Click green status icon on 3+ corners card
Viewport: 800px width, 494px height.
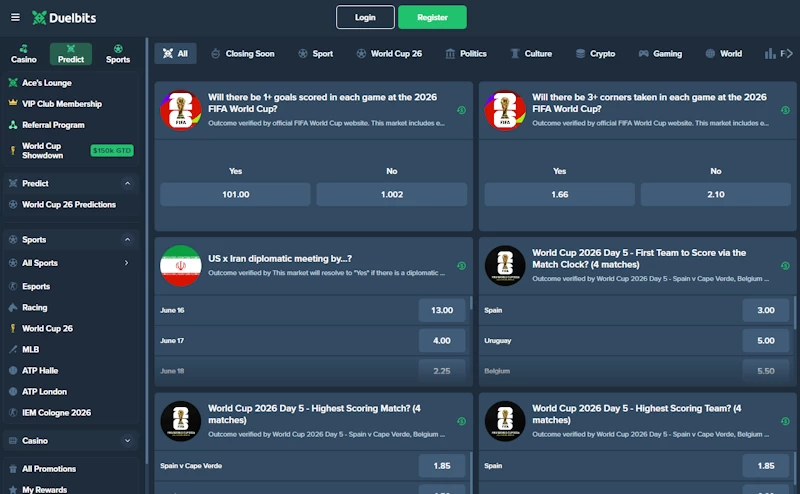(x=785, y=110)
